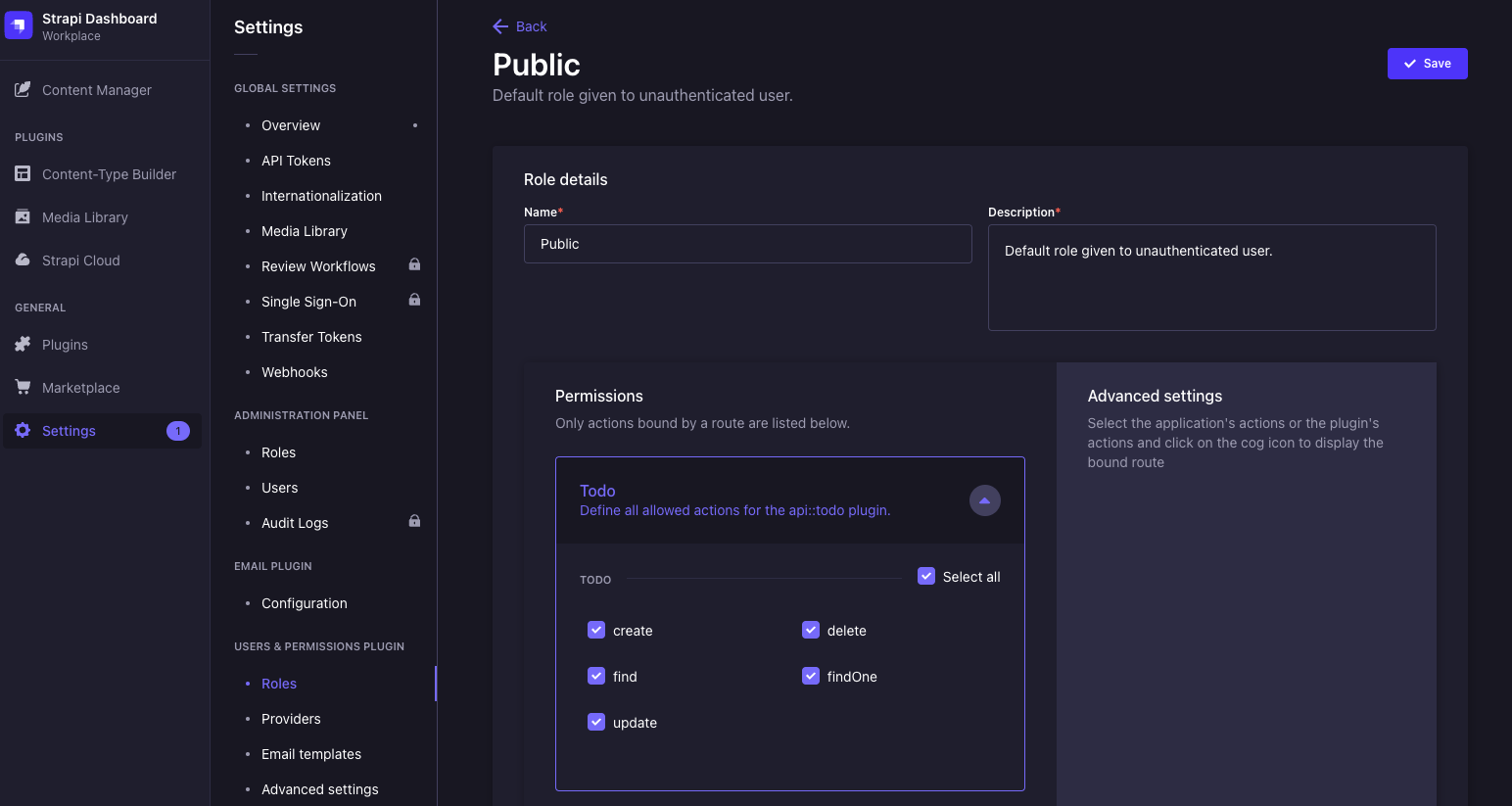This screenshot has height=806, width=1512.
Task: Click the lock icon beside Audit Logs
Action: (414, 521)
